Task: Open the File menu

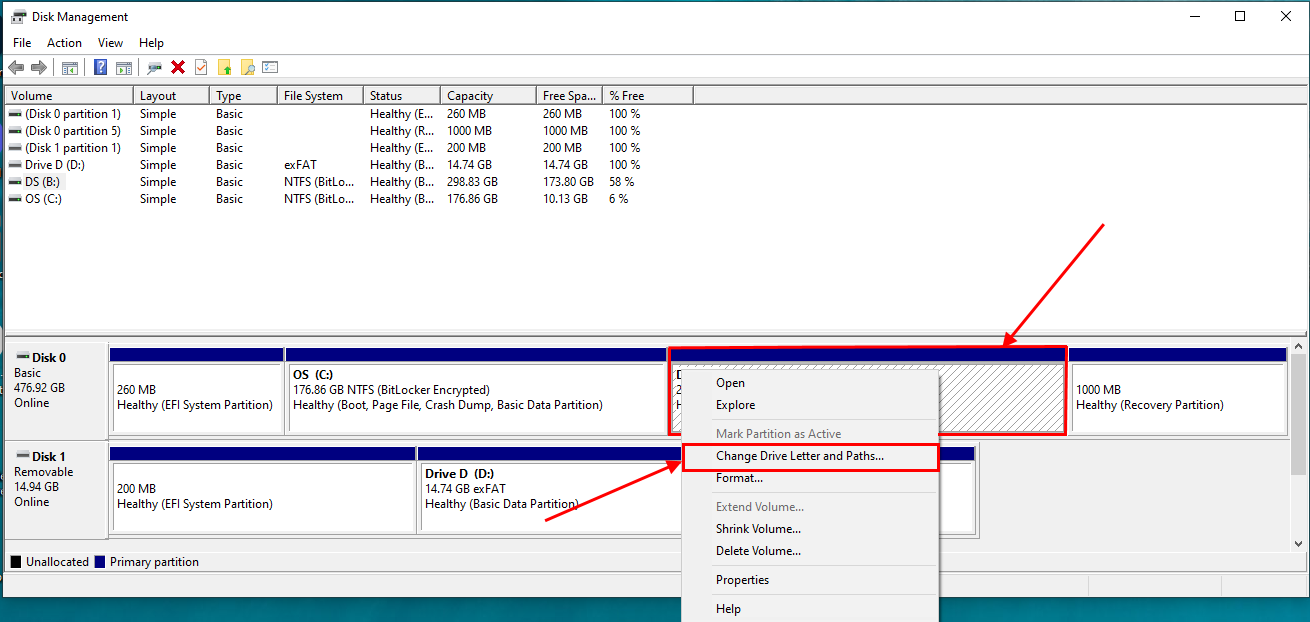Action: [22, 43]
